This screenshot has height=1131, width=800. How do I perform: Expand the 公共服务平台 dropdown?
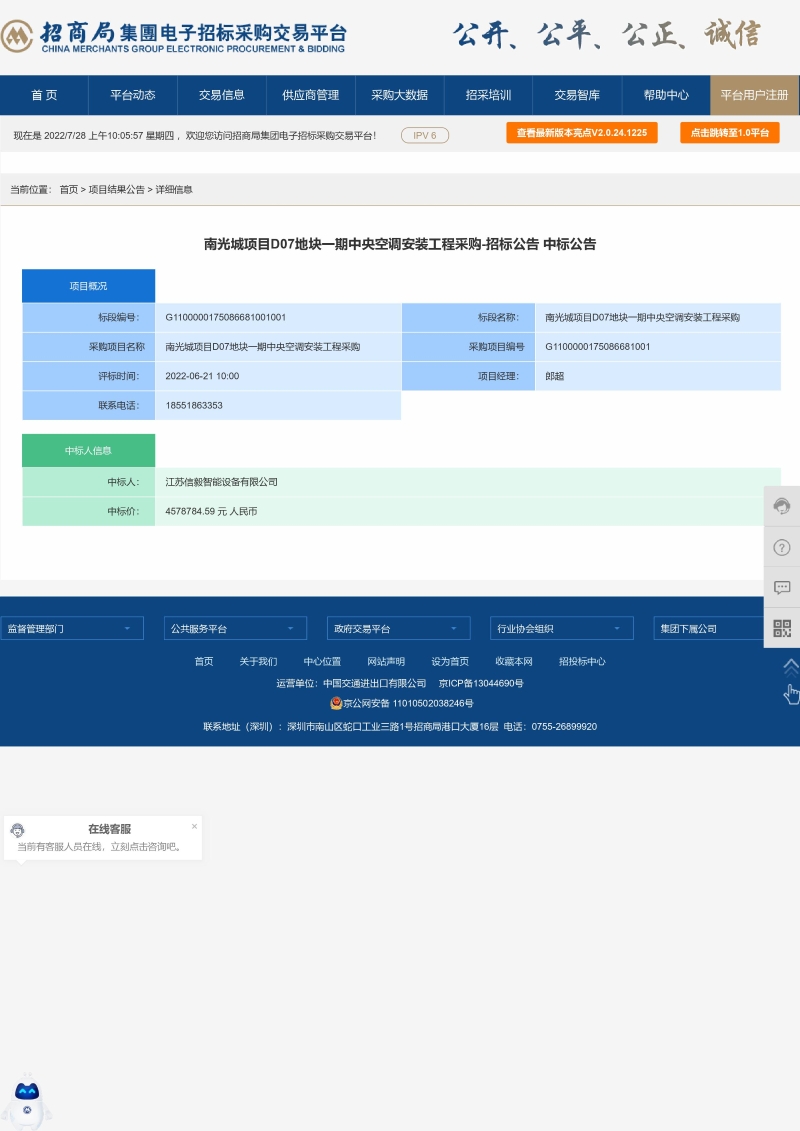[235, 628]
